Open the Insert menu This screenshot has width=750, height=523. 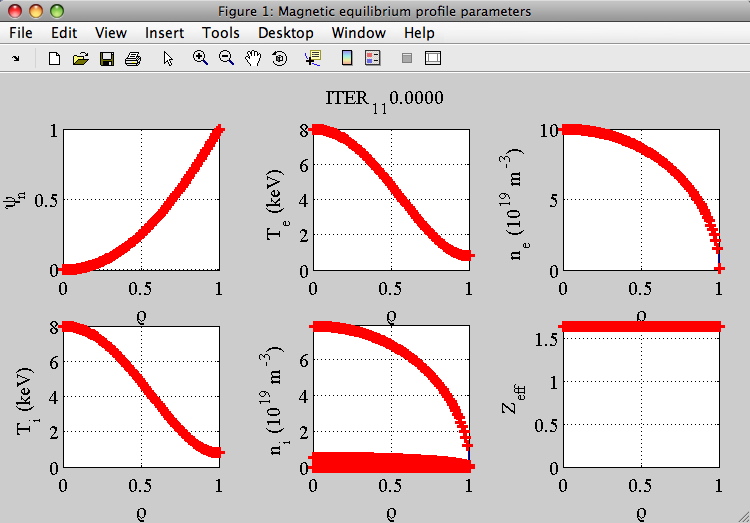pyautogui.click(x=164, y=33)
